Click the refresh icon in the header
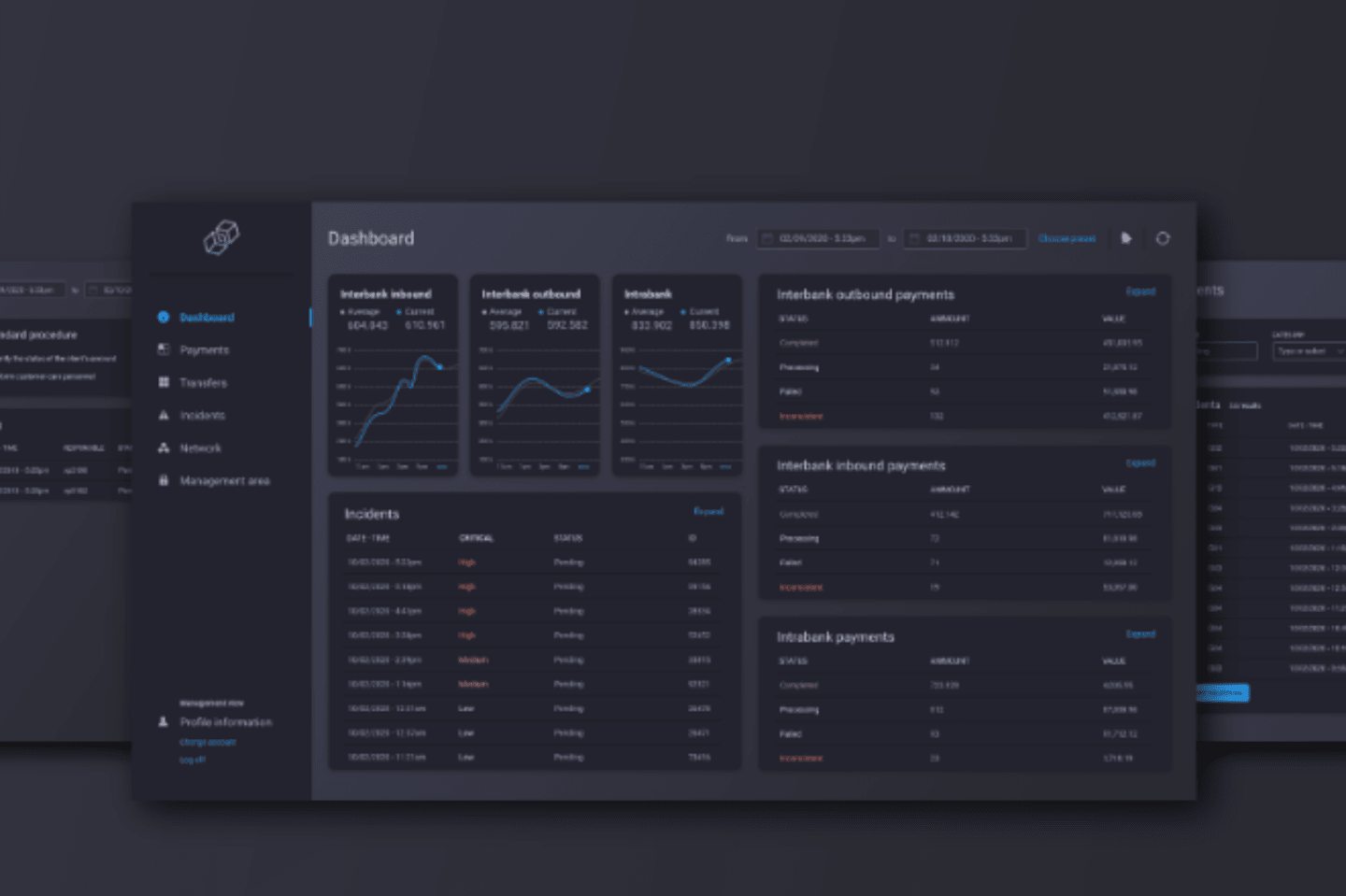 click(x=1163, y=238)
